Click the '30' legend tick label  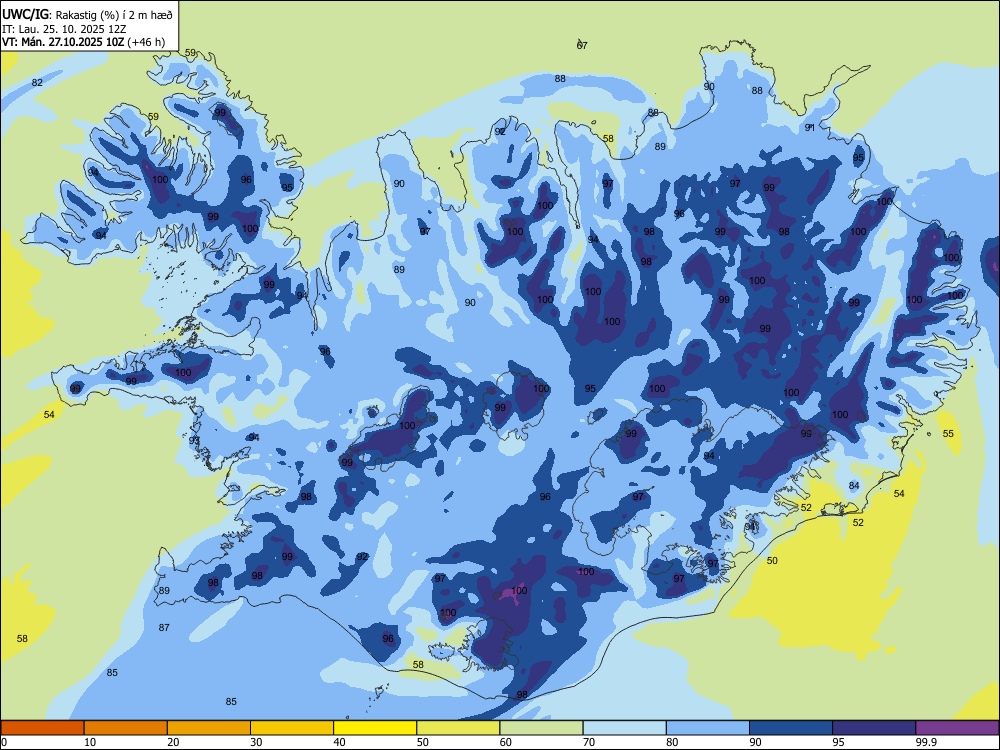click(x=256, y=742)
